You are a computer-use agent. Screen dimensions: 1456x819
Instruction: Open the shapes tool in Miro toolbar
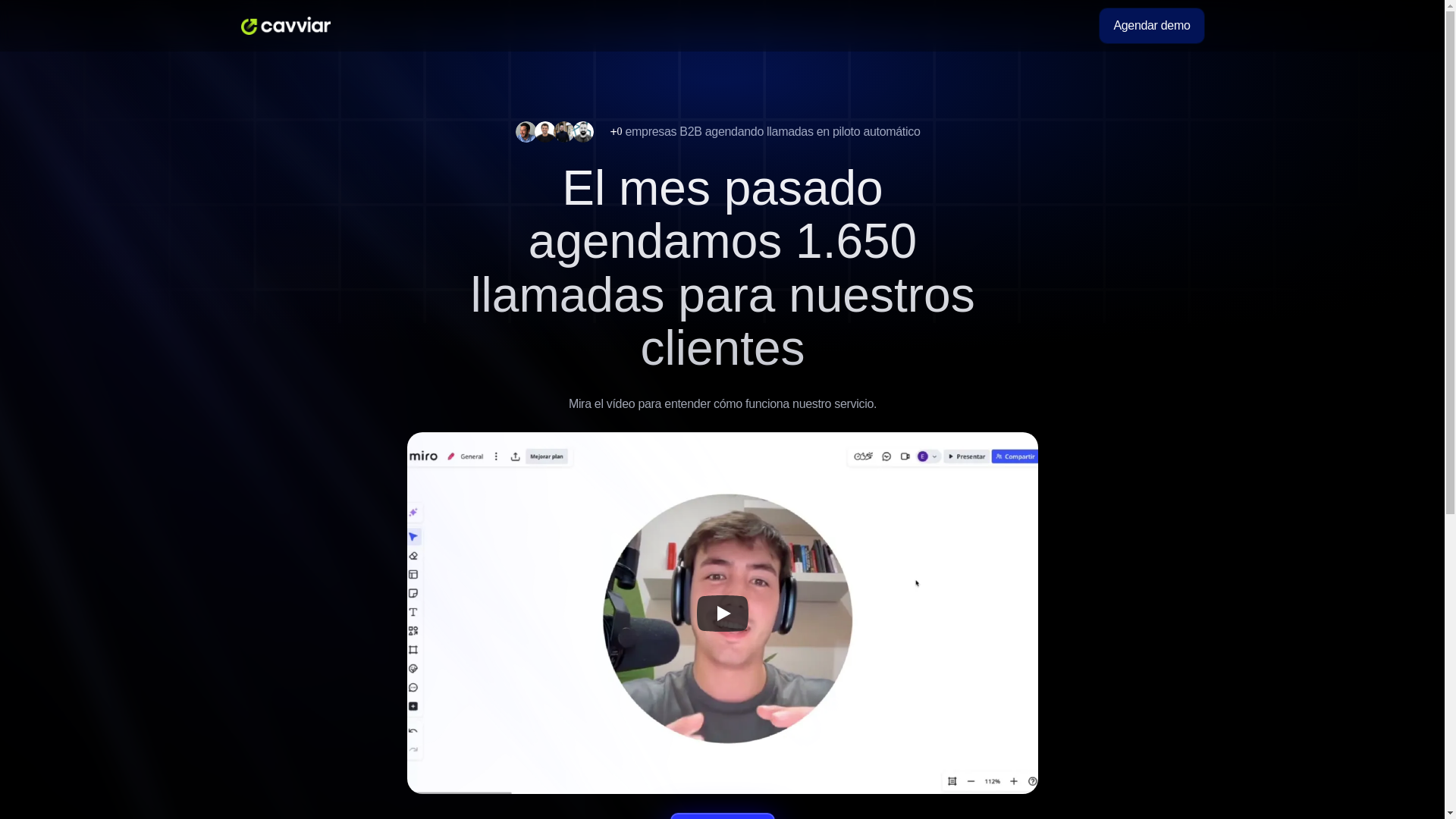point(413,631)
